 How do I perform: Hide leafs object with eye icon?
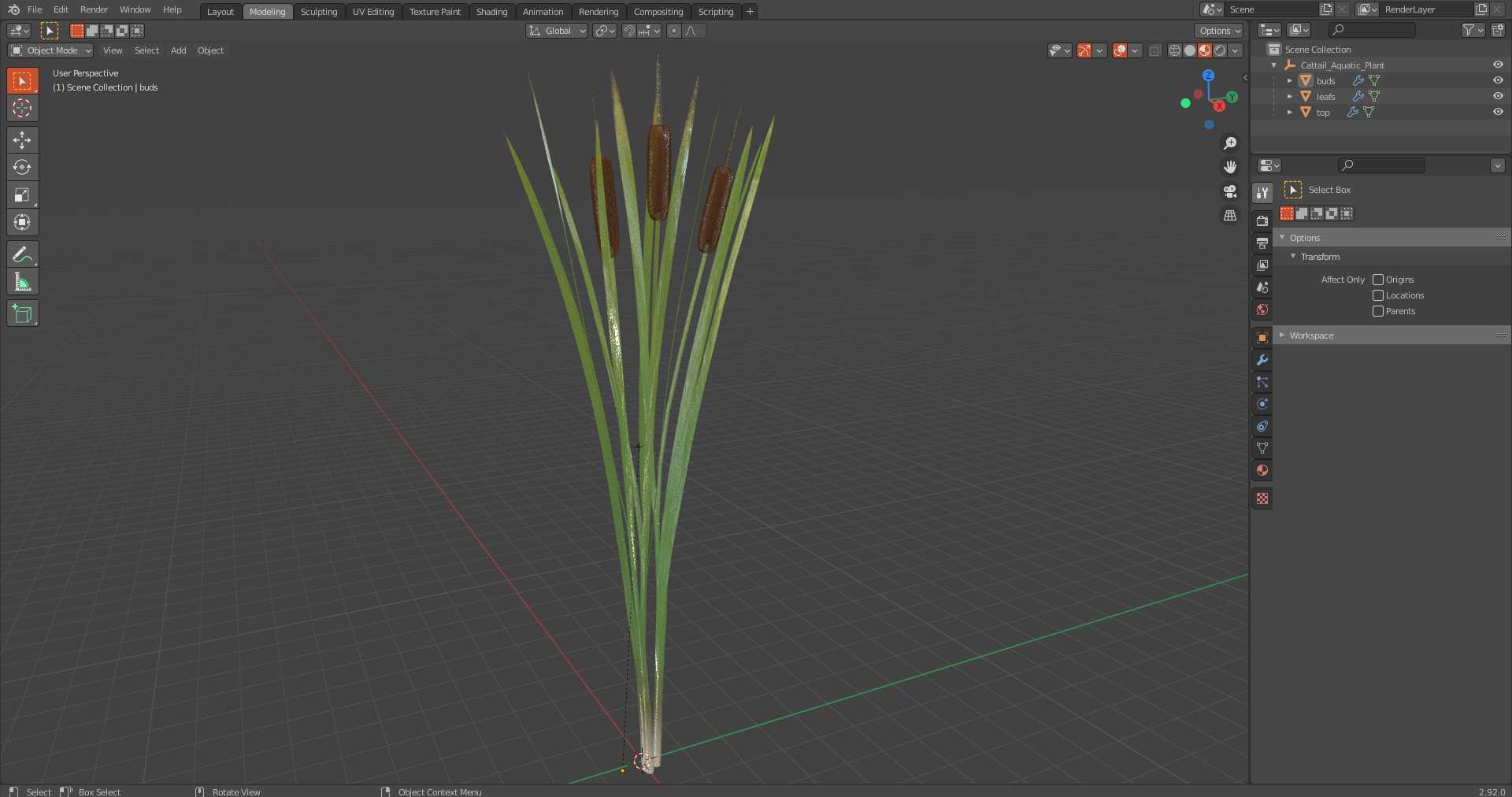tap(1498, 96)
